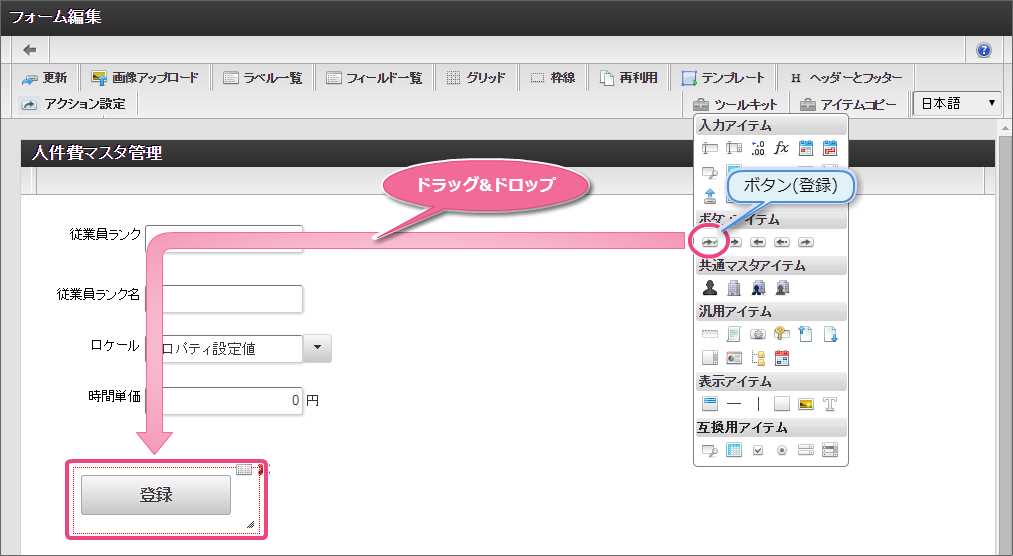
Task: Select the document with down-arrow item
Action: tap(830, 334)
